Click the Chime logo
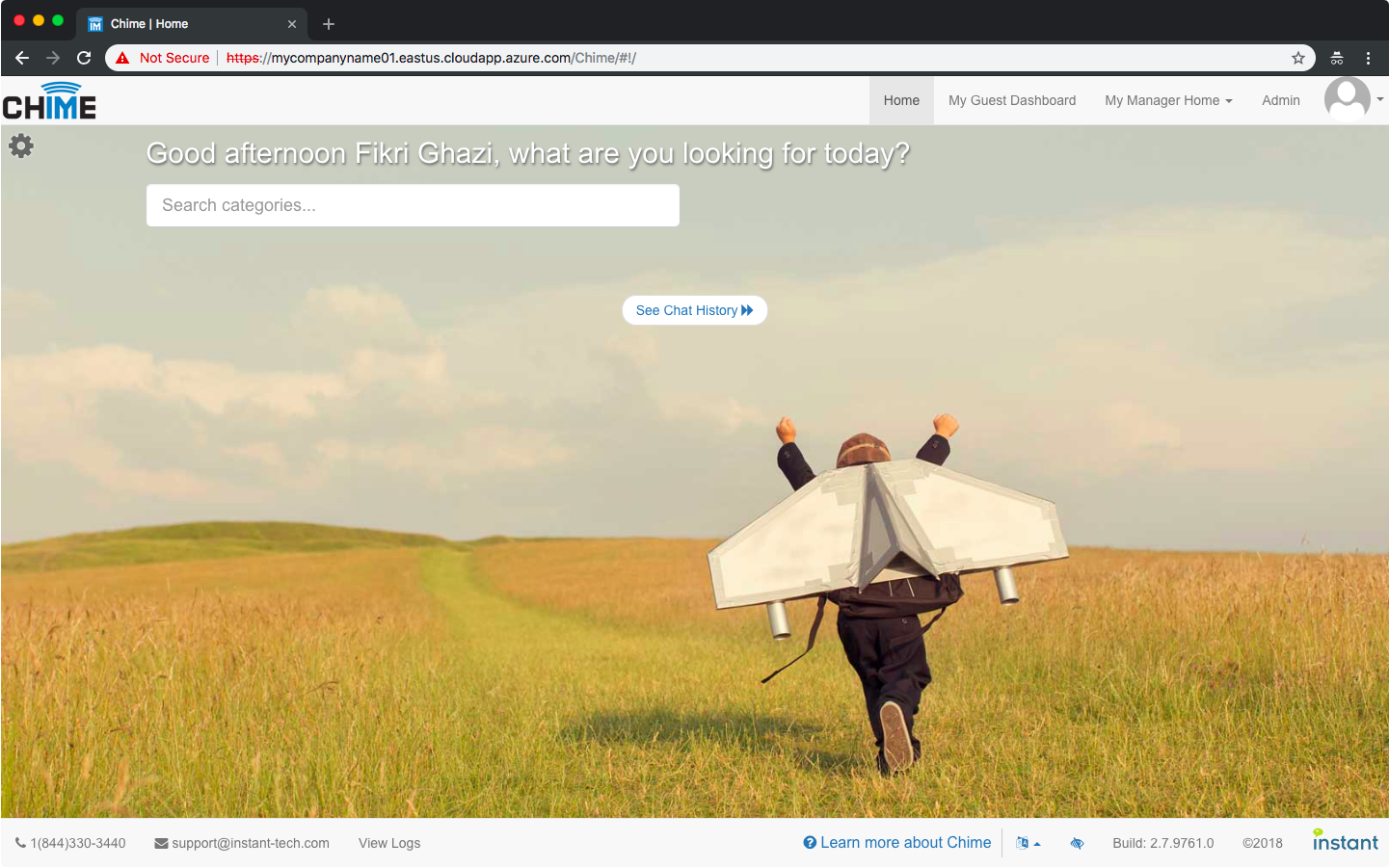Viewport: 1389px width, 868px height. coord(49,100)
